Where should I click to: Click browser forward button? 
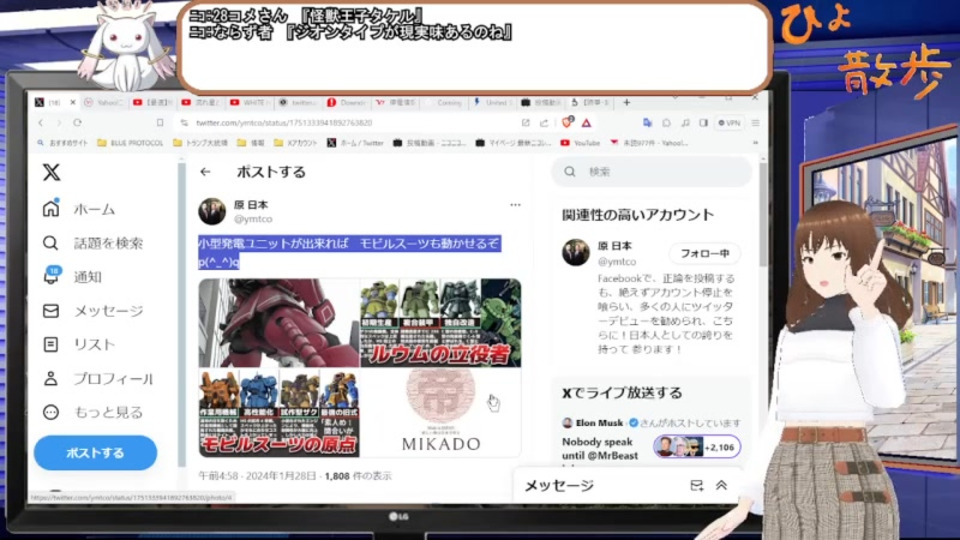click(59, 122)
